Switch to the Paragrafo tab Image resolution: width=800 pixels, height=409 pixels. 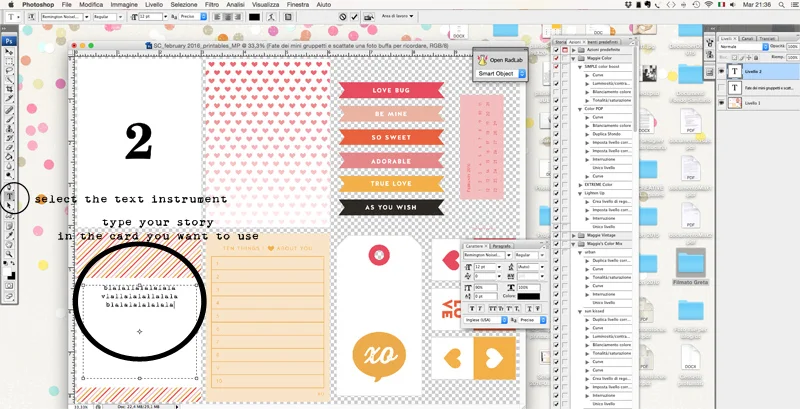pos(502,246)
